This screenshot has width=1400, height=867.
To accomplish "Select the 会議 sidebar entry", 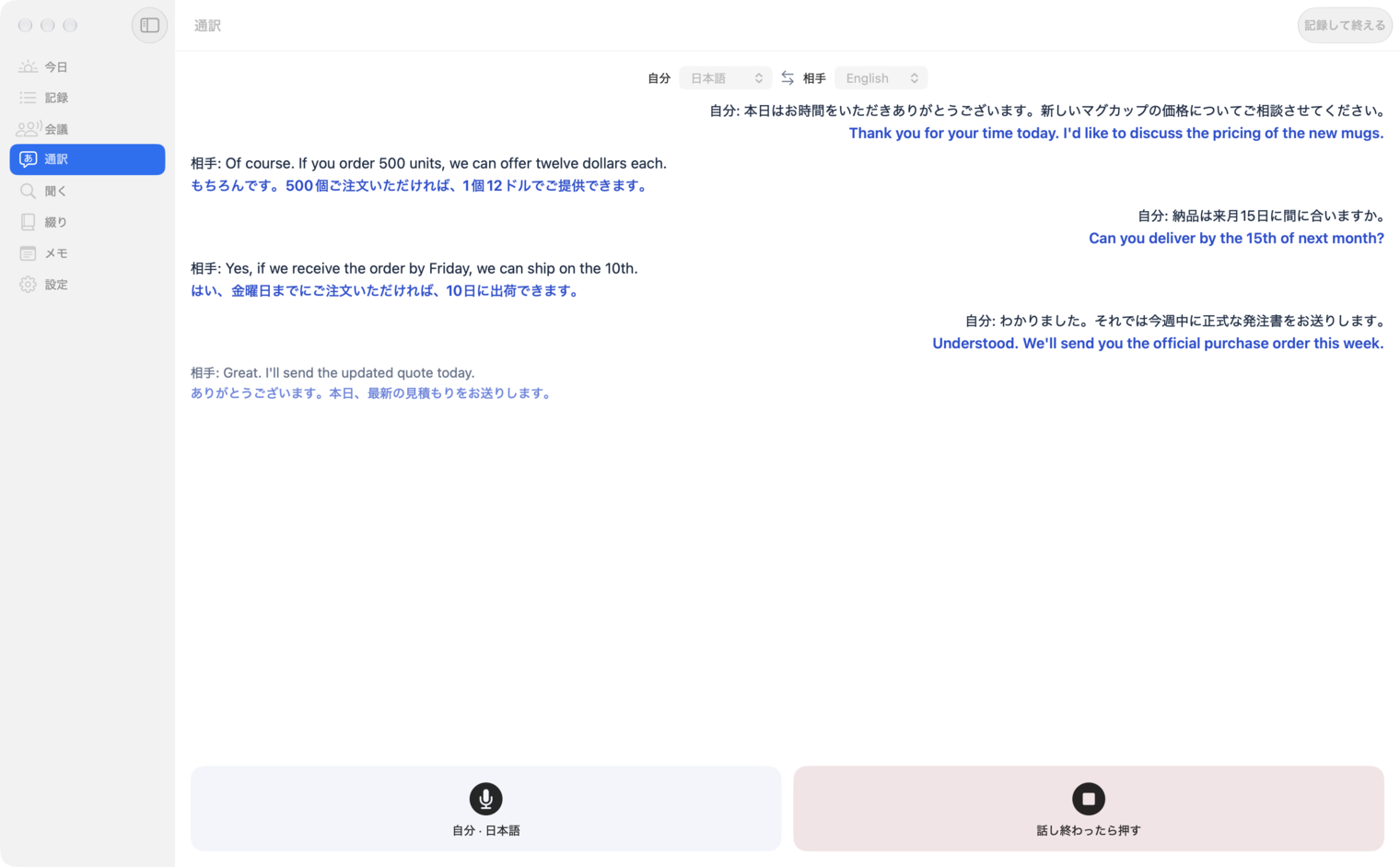I will [x=87, y=128].
